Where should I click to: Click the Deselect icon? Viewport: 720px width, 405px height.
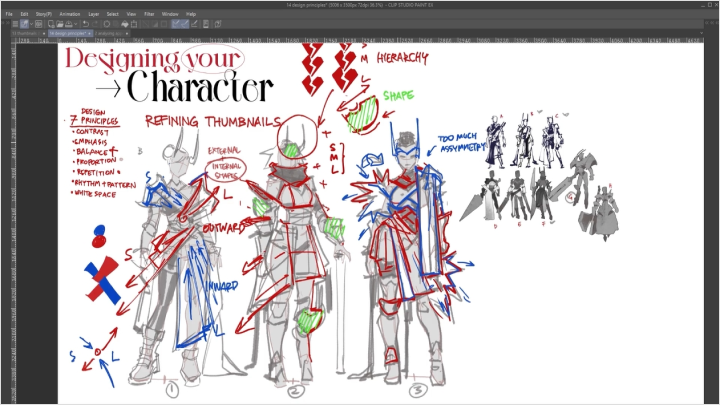click(145, 24)
